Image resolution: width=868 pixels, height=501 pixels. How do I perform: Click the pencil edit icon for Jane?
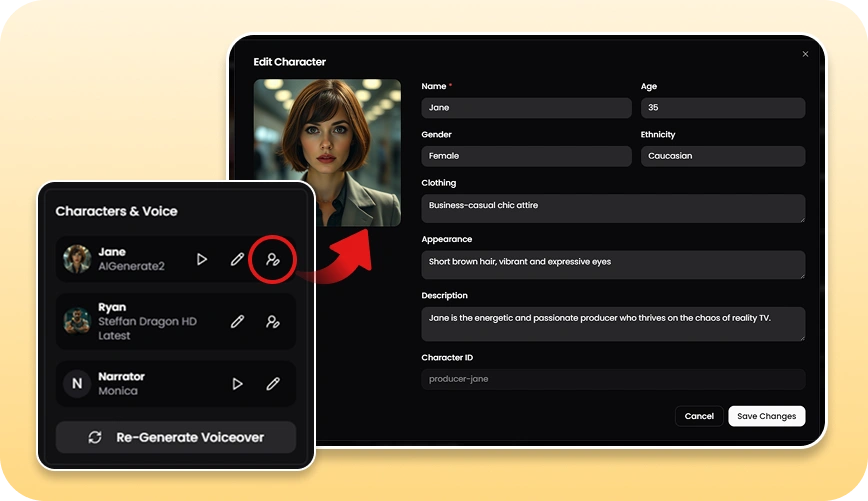click(237, 259)
